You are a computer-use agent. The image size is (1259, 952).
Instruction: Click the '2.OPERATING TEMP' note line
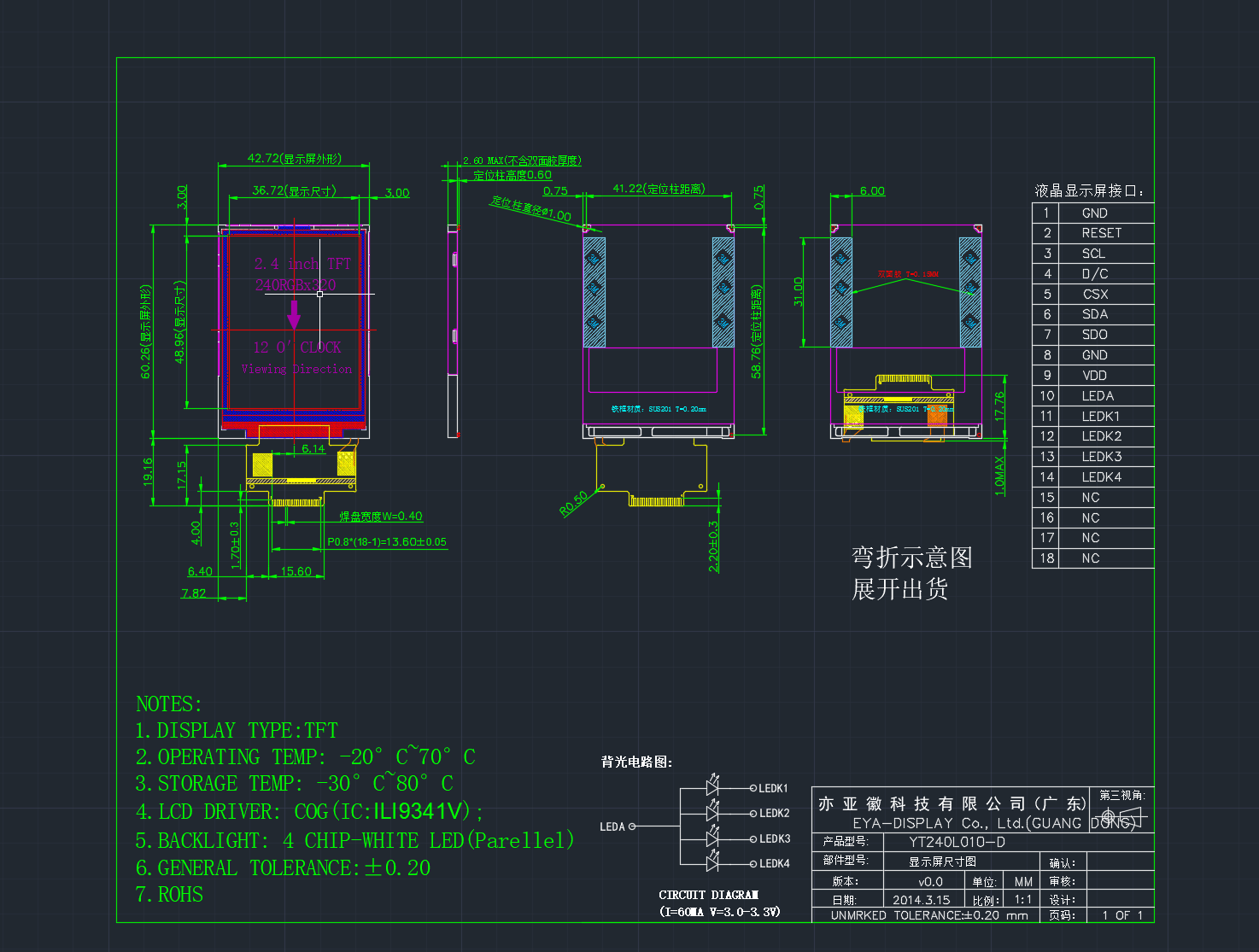pyautogui.click(x=305, y=756)
